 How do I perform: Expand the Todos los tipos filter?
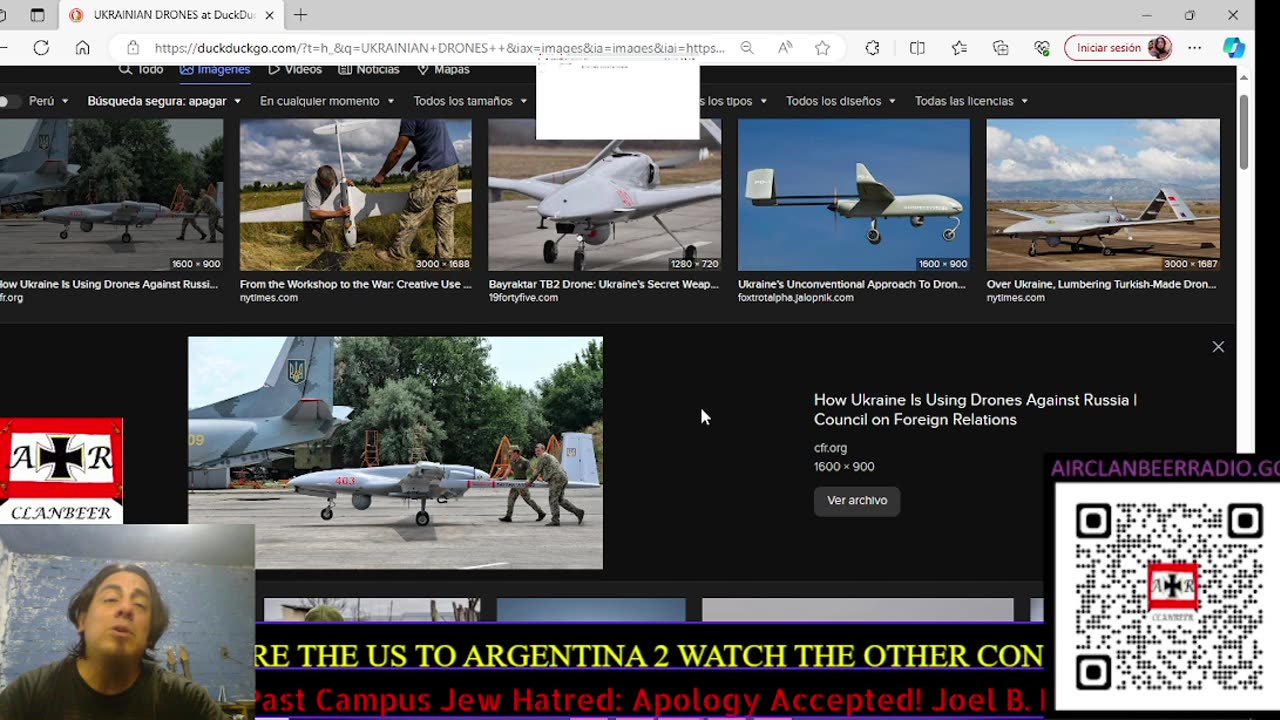coord(734,101)
